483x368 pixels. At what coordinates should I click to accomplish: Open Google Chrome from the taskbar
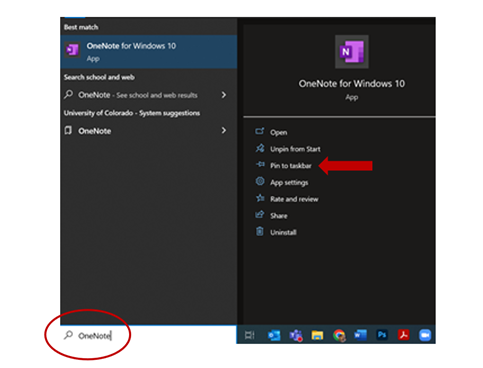339,335
